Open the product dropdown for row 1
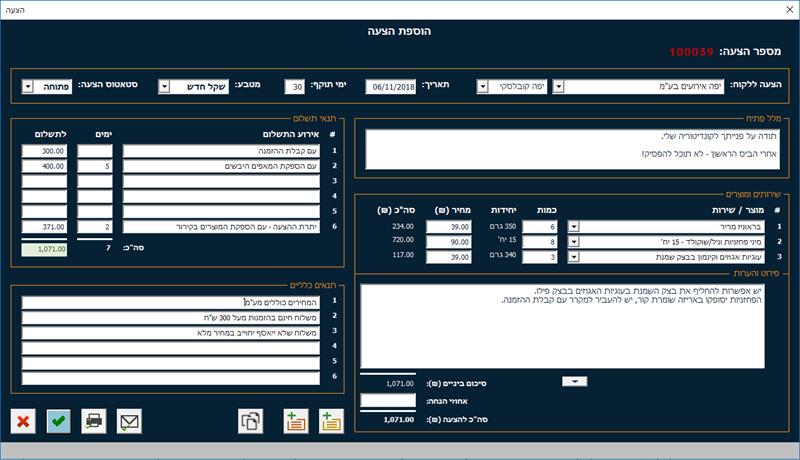This screenshot has width=800, height=460. (x=573, y=226)
